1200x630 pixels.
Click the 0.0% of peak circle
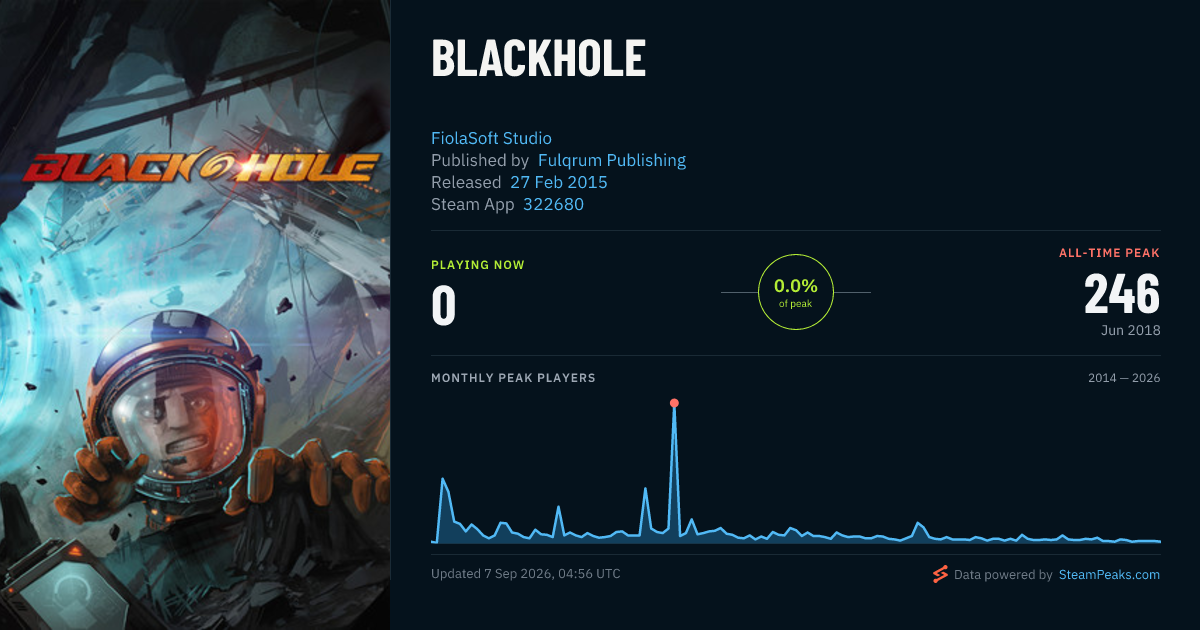click(796, 292)
